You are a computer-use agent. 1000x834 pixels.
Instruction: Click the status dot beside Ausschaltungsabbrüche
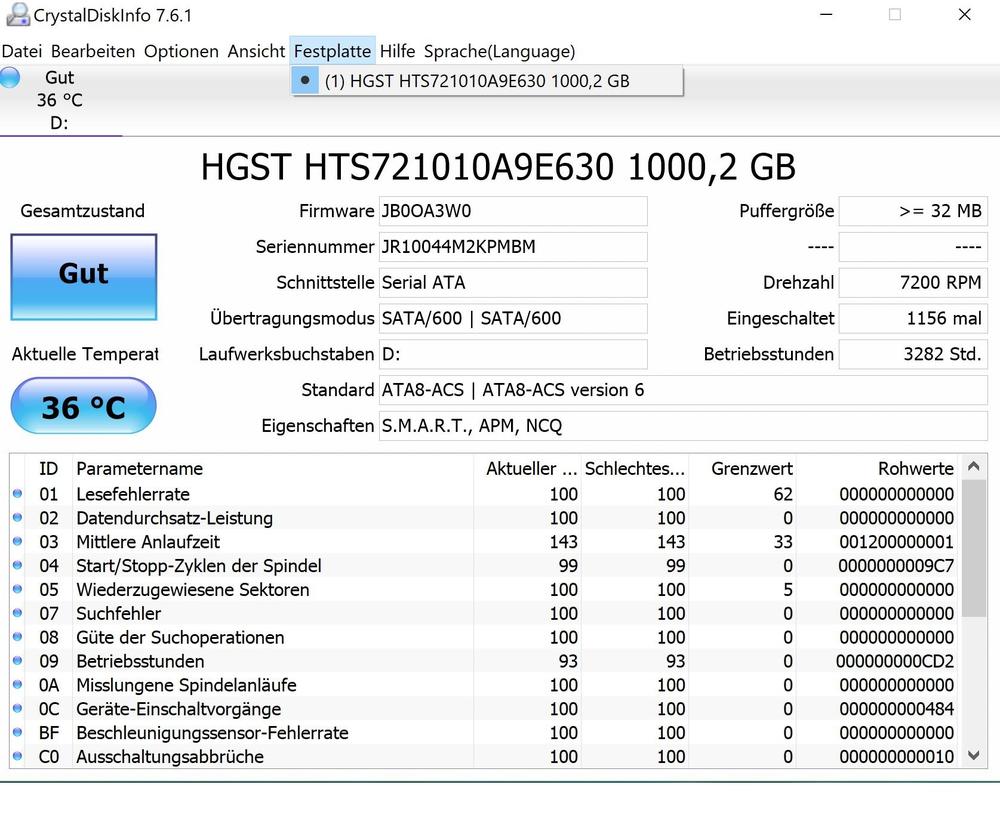point(17,757)
